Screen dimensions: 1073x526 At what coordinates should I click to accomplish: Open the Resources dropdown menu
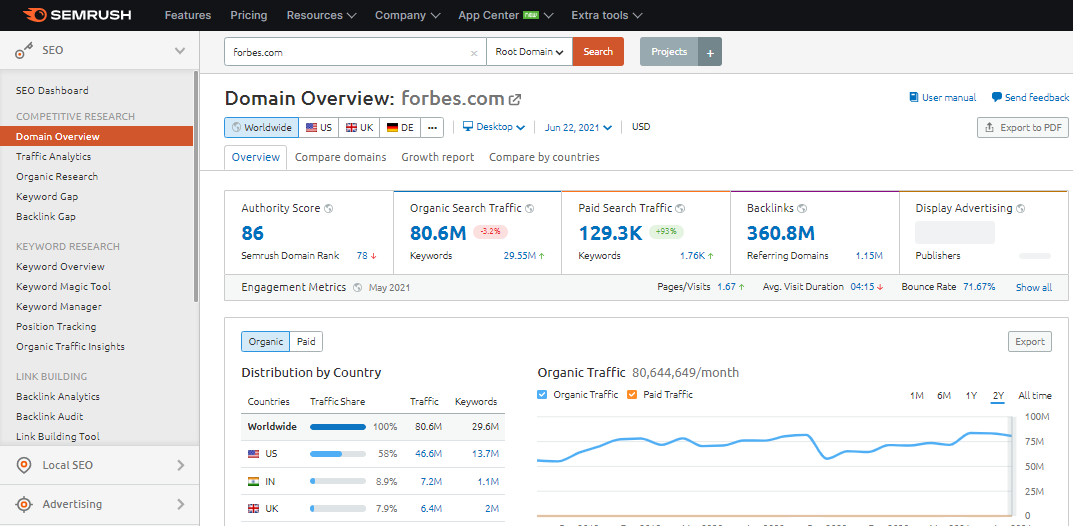click(x=322, y=15)
